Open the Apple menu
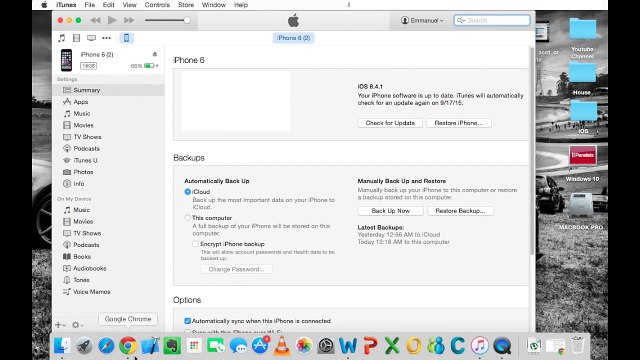 point(44,5)
